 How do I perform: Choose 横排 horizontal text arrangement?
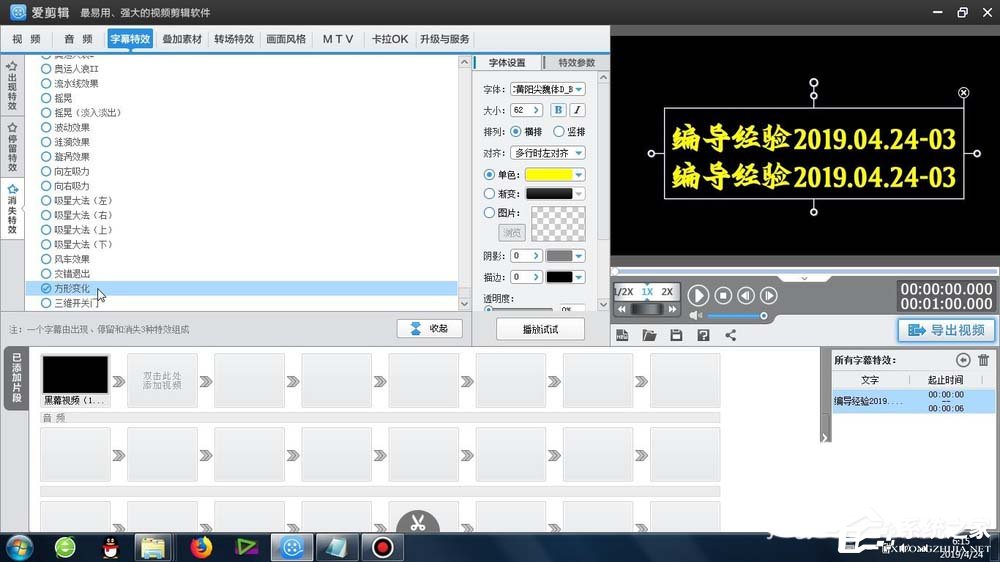(526, 131)
